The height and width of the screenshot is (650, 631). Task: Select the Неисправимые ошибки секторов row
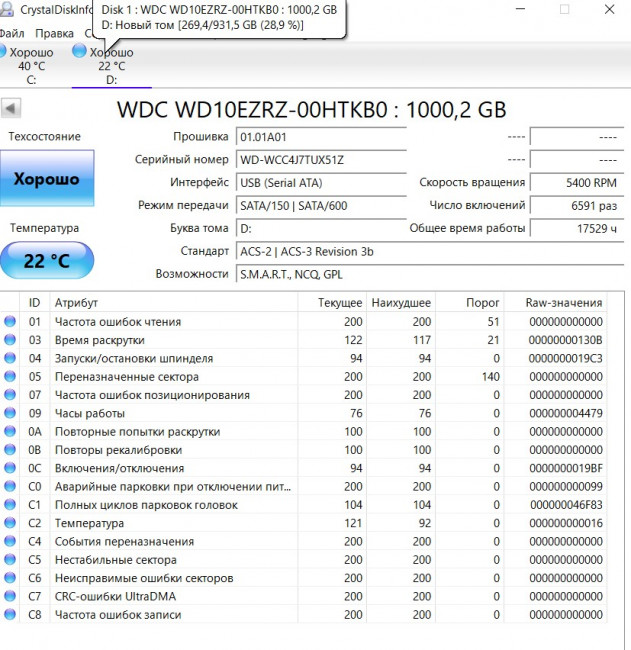point(303,577)
